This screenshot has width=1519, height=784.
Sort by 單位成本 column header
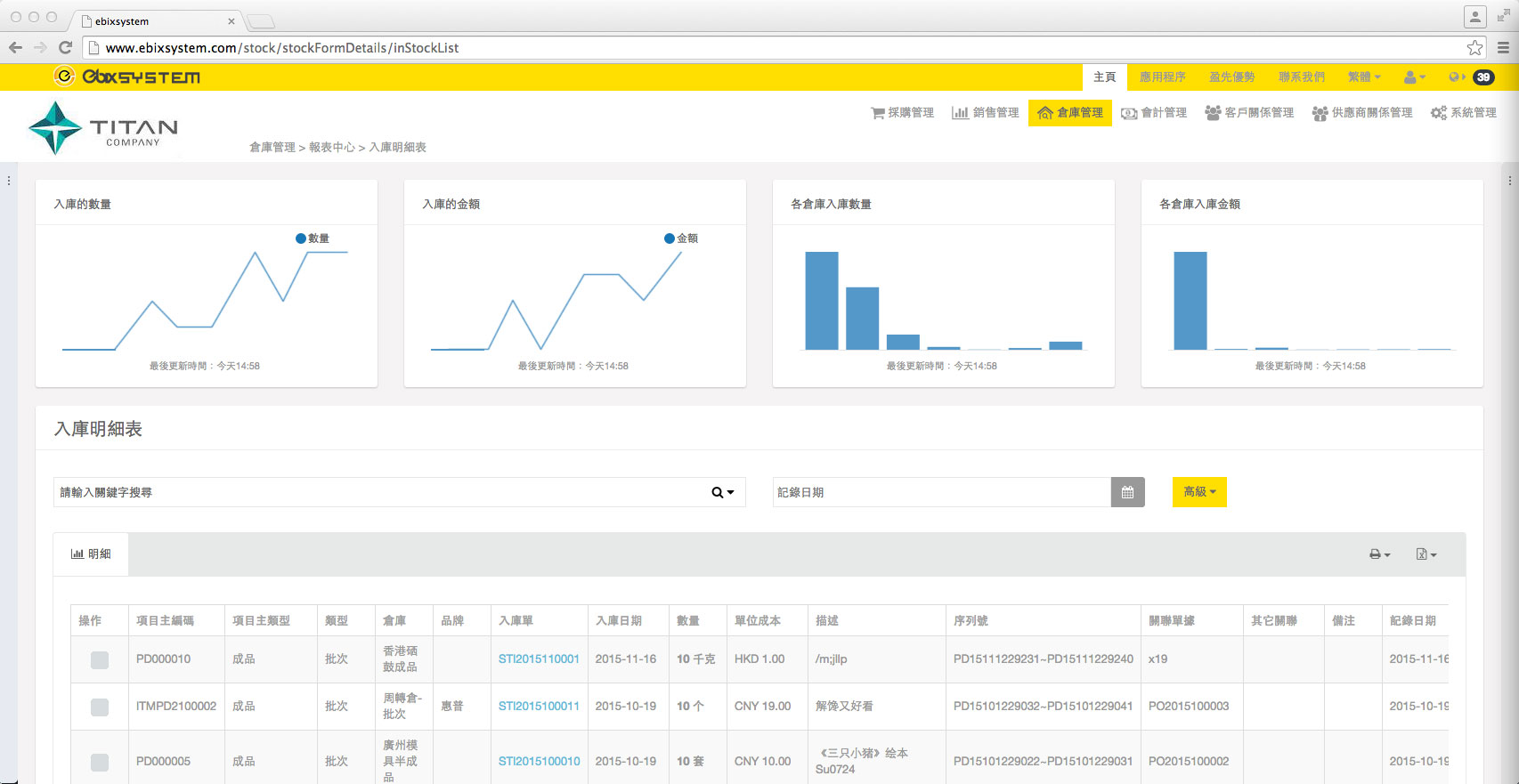[767, 620]
